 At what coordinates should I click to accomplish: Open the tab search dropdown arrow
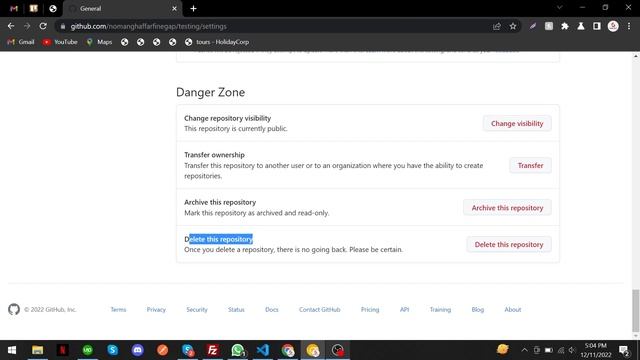tap(560, 7)
